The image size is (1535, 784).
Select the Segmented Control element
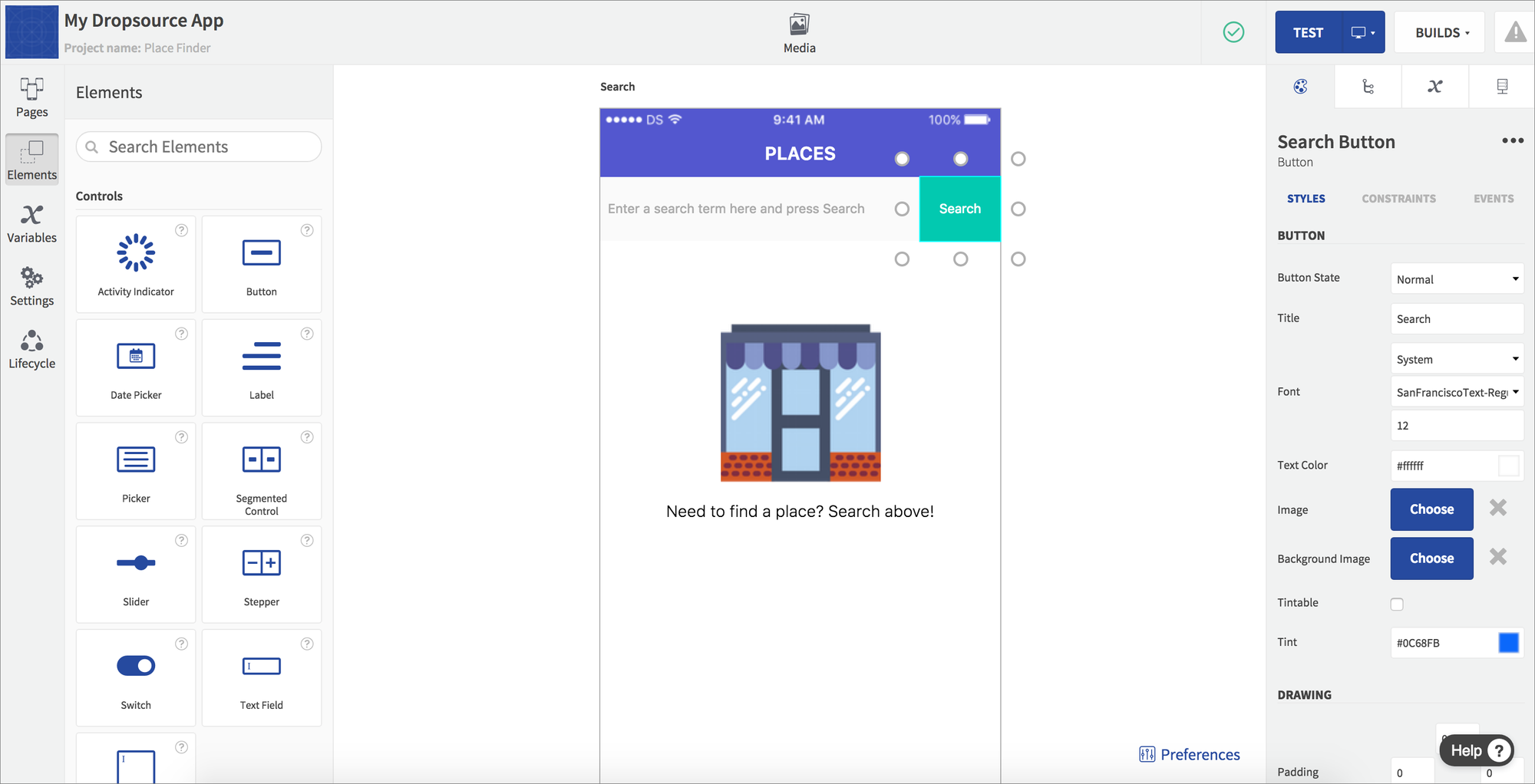coord(262,471)
